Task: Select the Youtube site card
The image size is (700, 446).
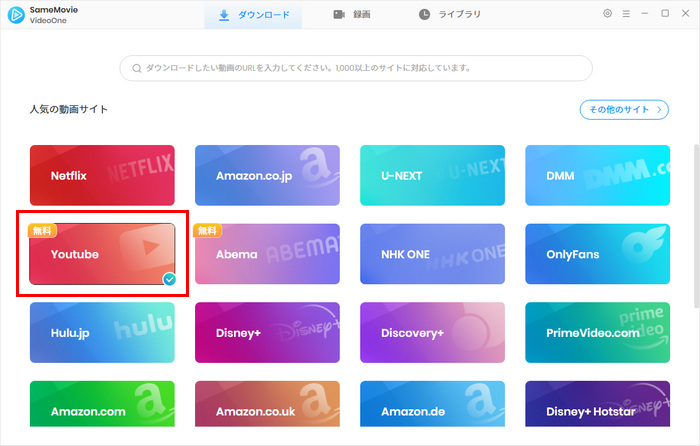Action: pyautogui.click(x=102, y=254)
